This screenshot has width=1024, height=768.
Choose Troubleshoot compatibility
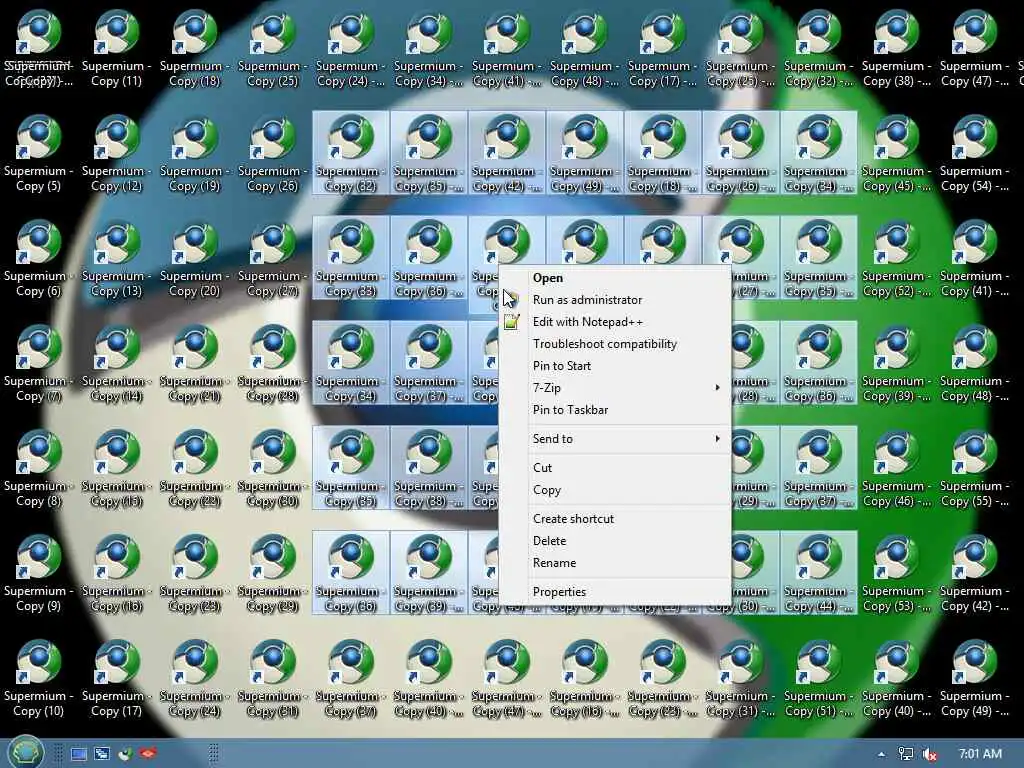coord(615,344)
